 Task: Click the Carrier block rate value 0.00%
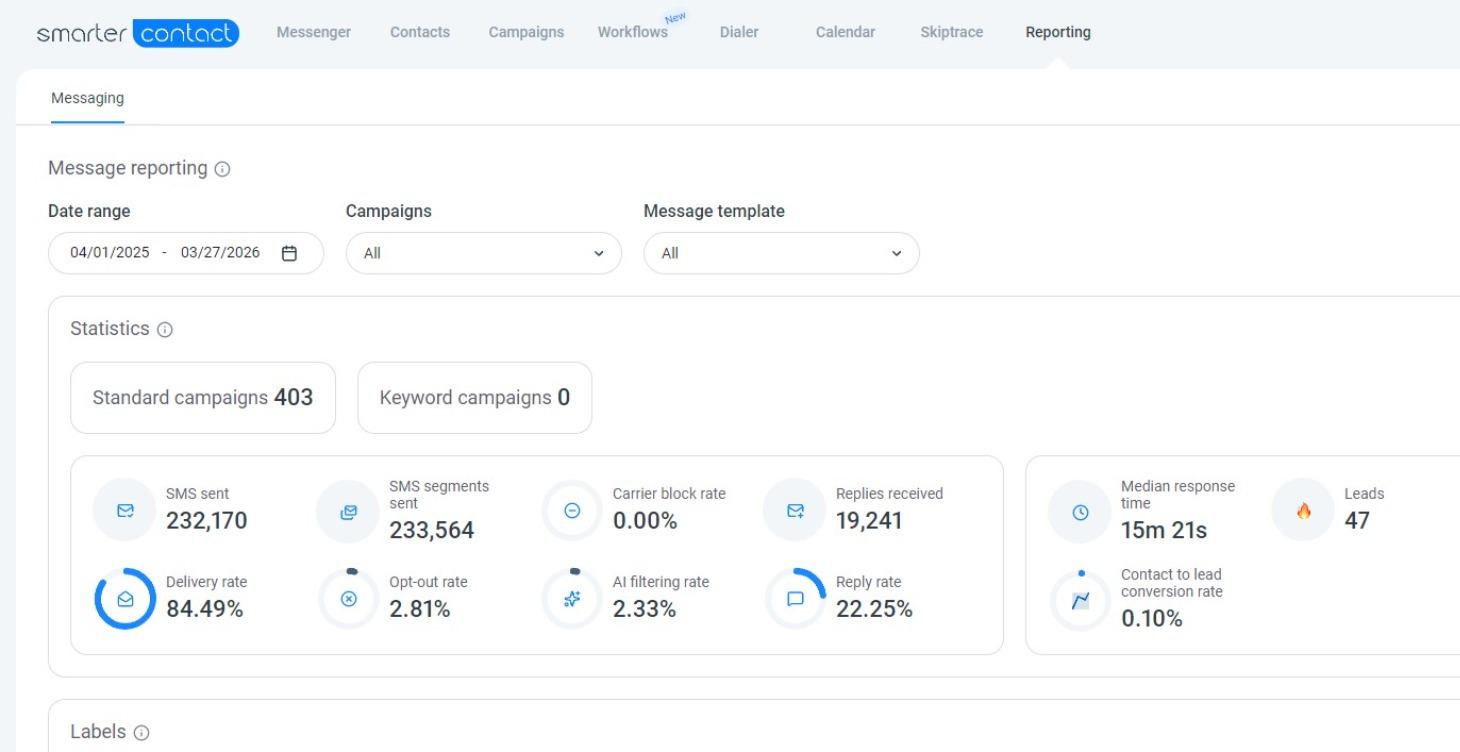[x=645, y=521]
